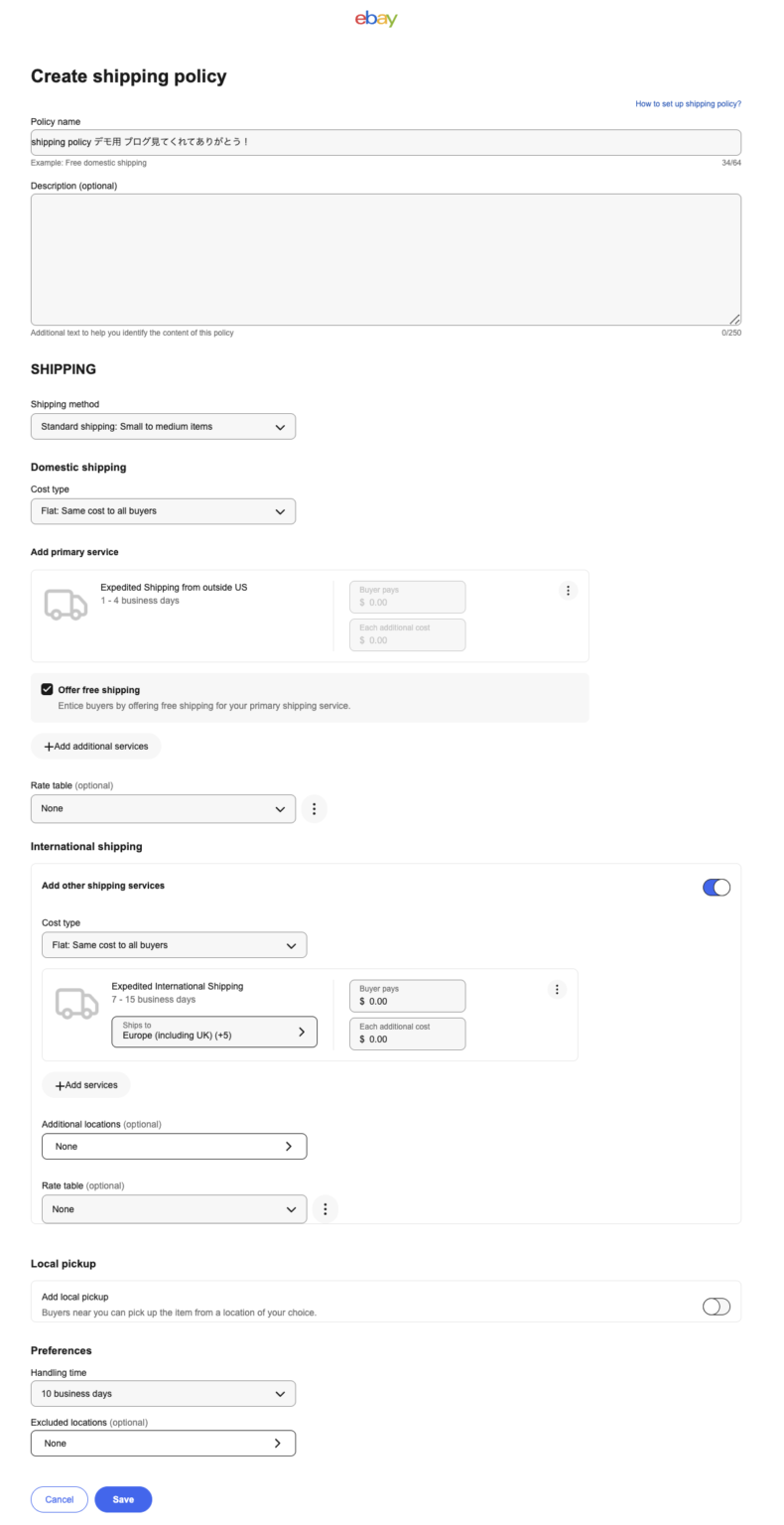Open options menu for domestic Expedited Shipping service
This screenshot has height=1525, width=784.
[568, 591]
